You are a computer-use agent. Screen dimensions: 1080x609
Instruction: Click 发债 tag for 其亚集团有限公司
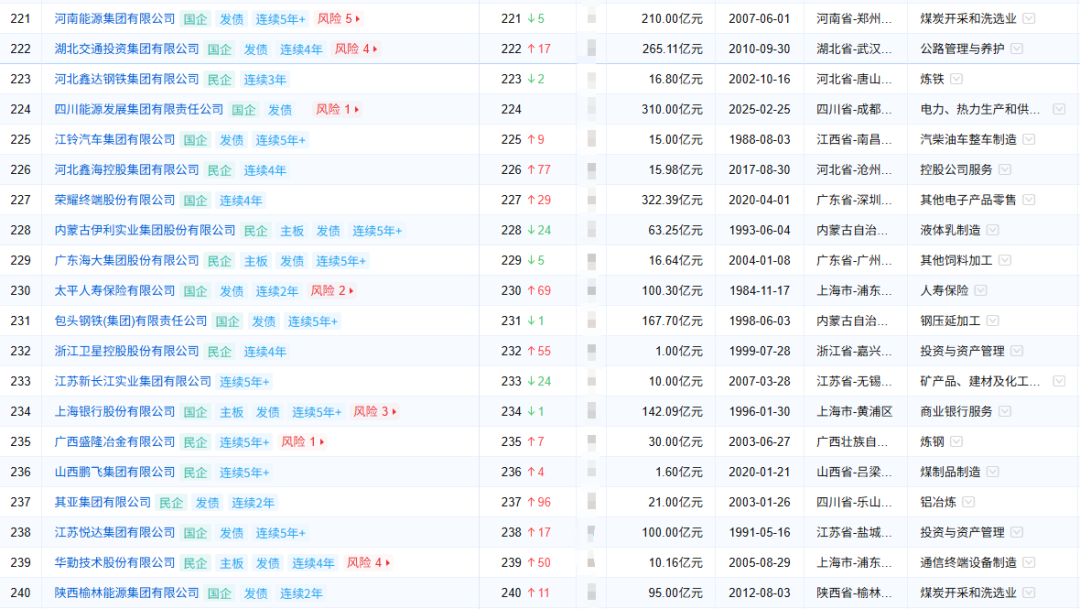pos(207,503)
